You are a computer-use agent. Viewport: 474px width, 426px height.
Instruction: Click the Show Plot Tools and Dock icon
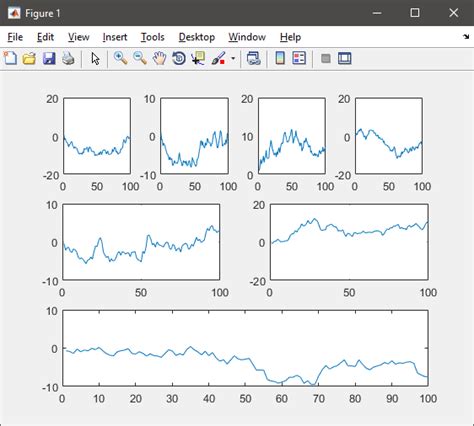tap(345, 58)
